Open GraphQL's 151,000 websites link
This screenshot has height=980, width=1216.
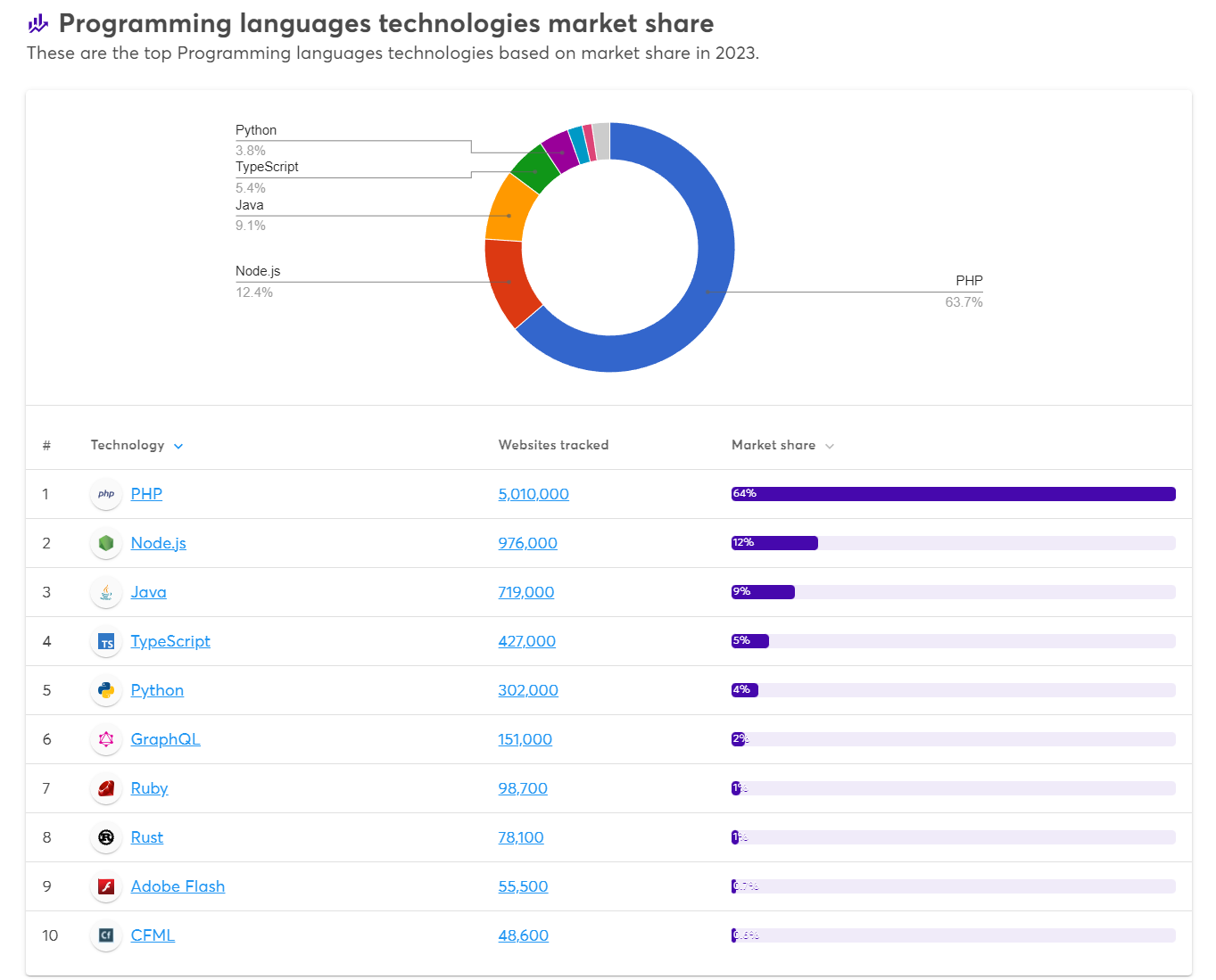[525, 739]
